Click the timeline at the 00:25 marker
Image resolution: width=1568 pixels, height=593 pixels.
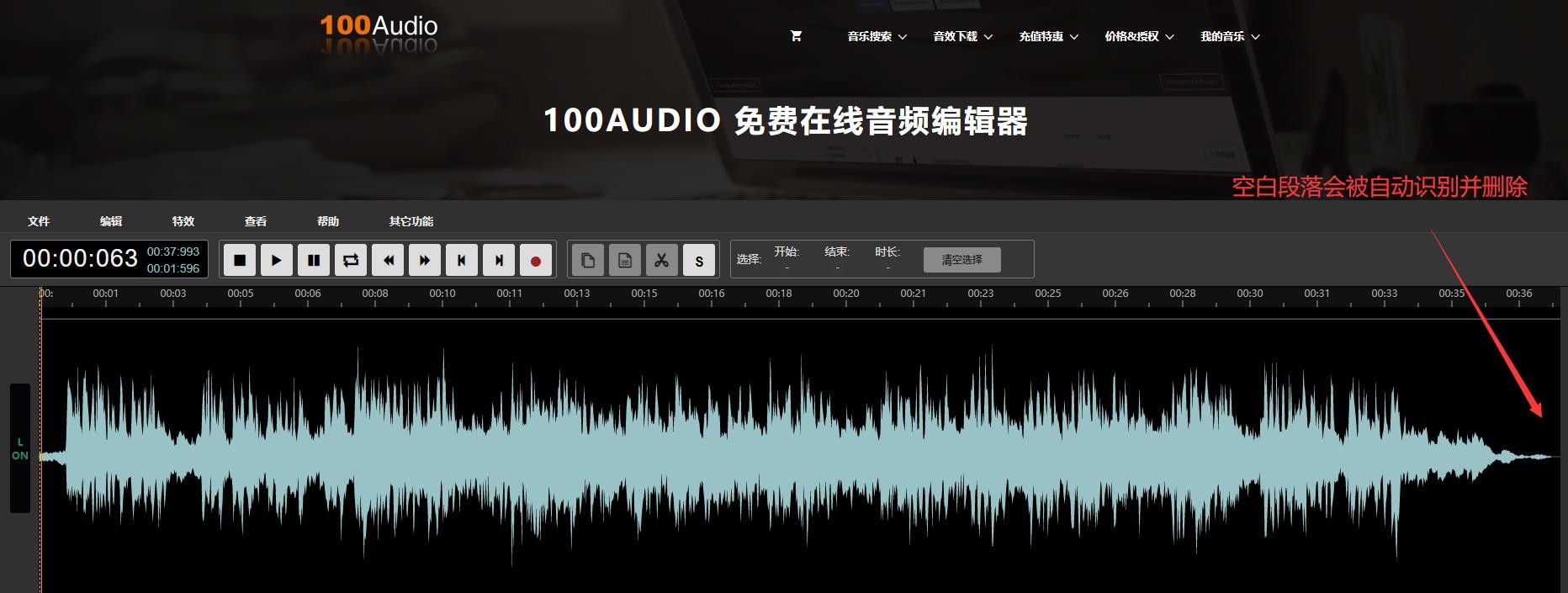1048,294
